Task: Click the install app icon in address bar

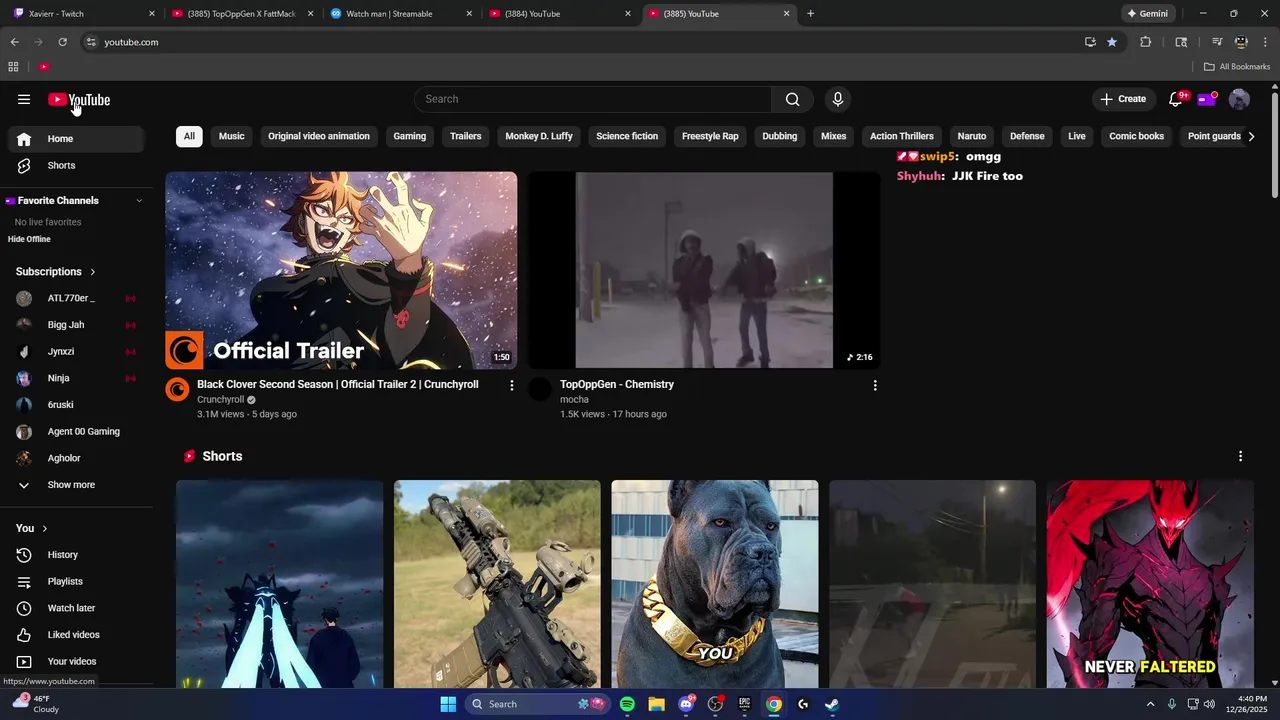Action: tap(1090, 42)
